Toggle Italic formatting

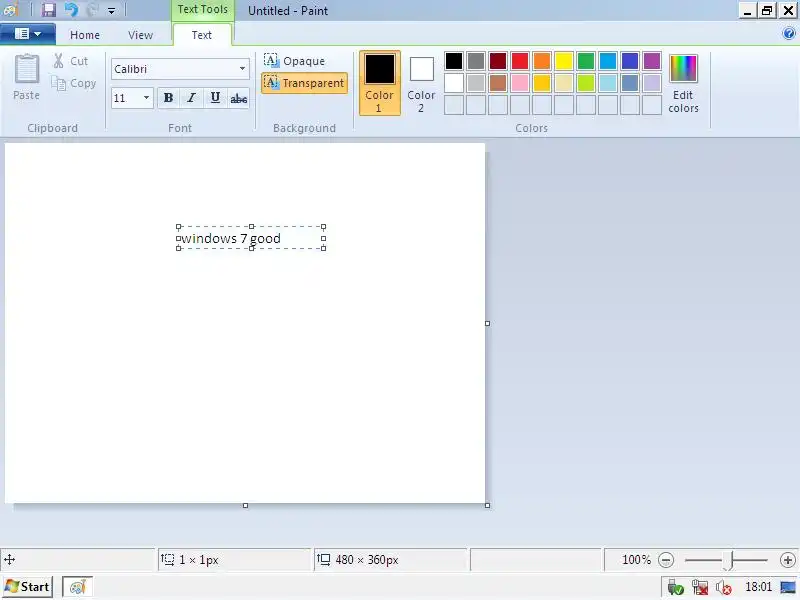point(191,97)
